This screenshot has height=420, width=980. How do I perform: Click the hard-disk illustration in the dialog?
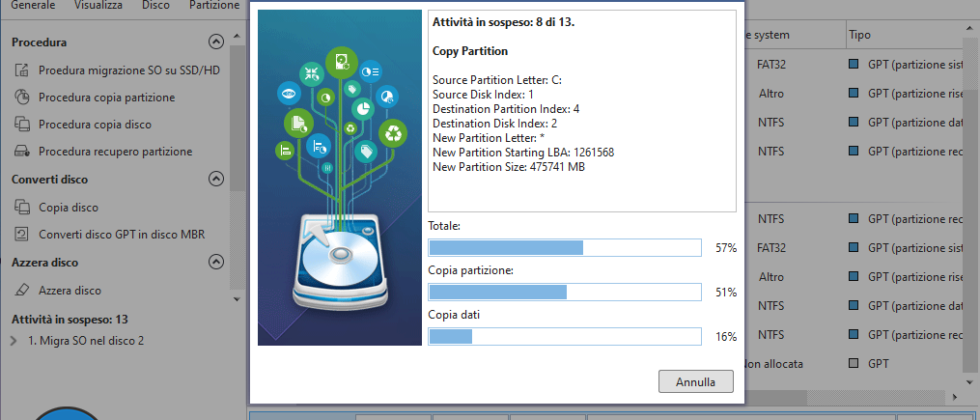(340, 262)
